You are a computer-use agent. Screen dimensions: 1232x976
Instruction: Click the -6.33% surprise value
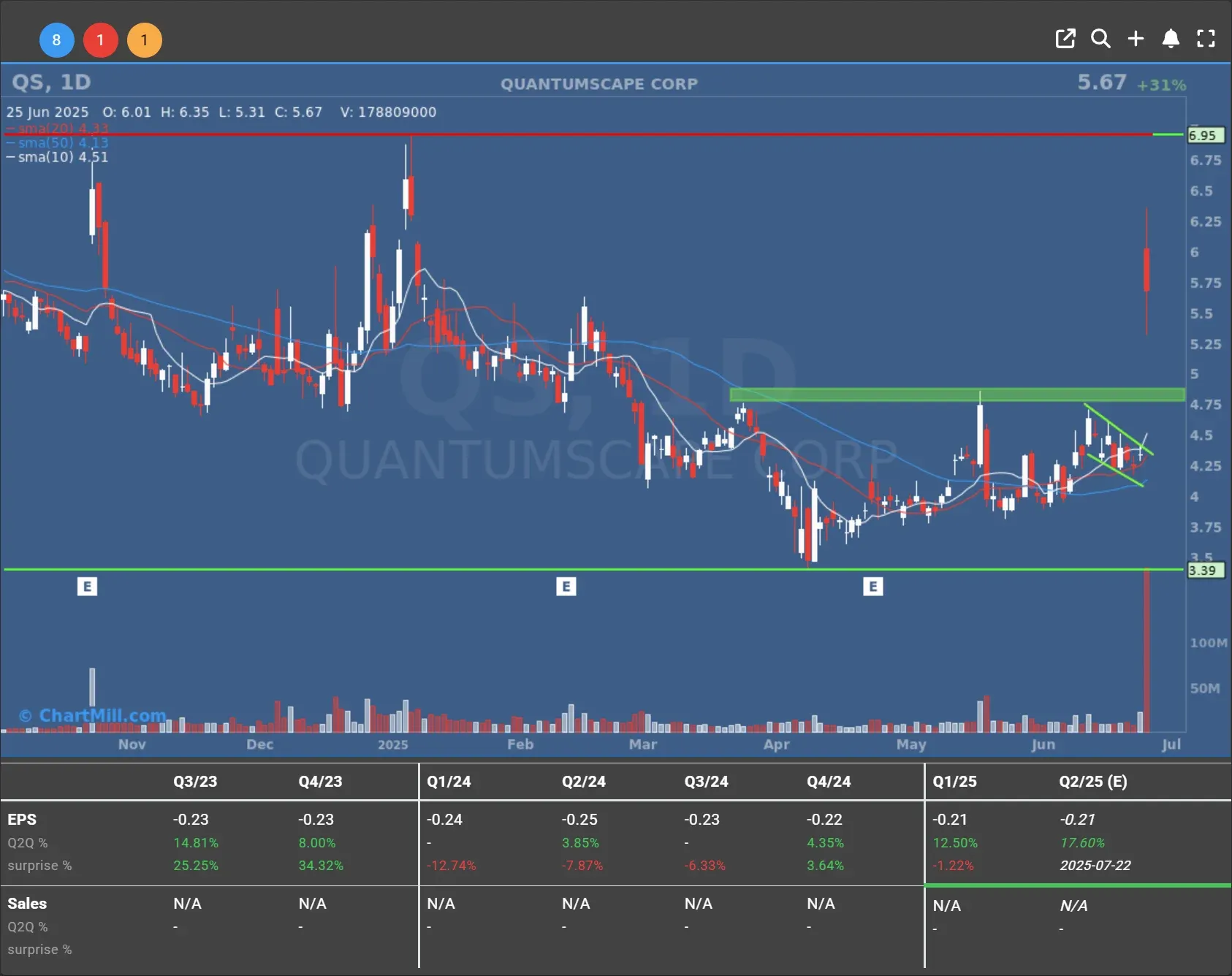tap(705, 865)
